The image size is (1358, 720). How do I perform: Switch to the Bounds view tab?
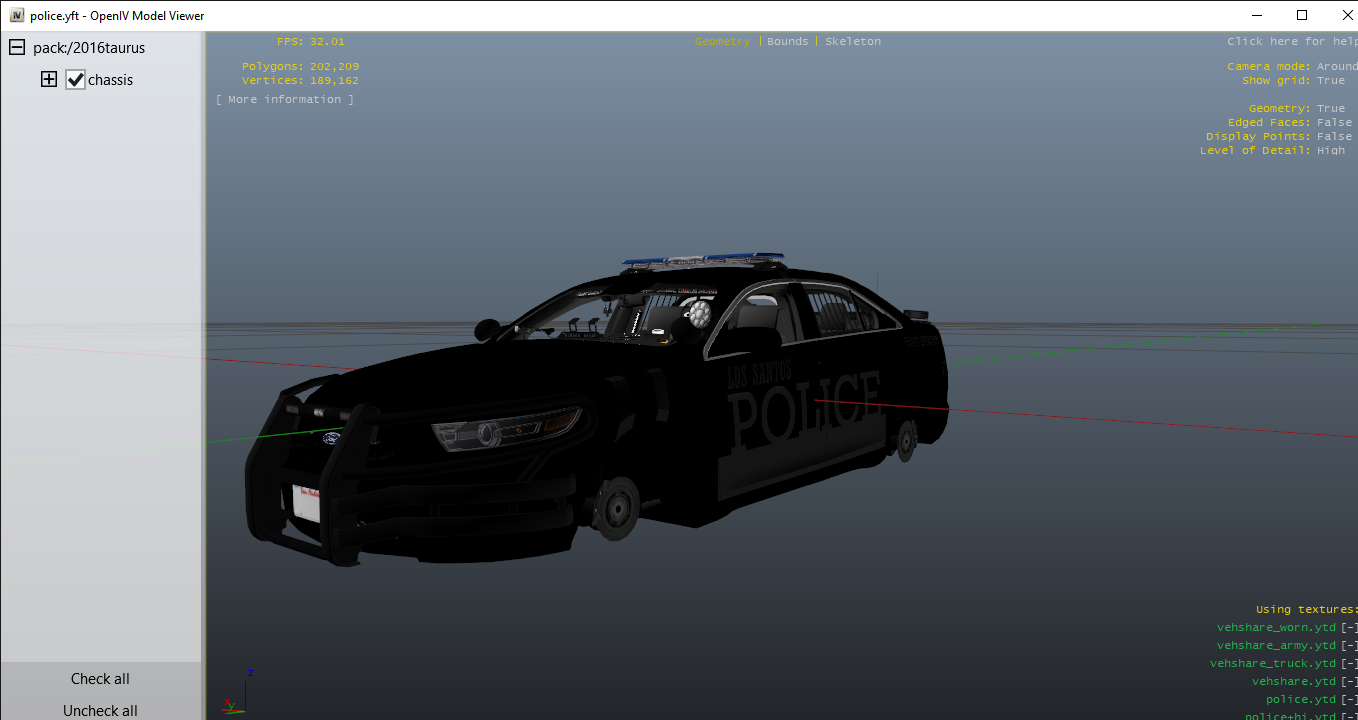click(x=787, y=42)
